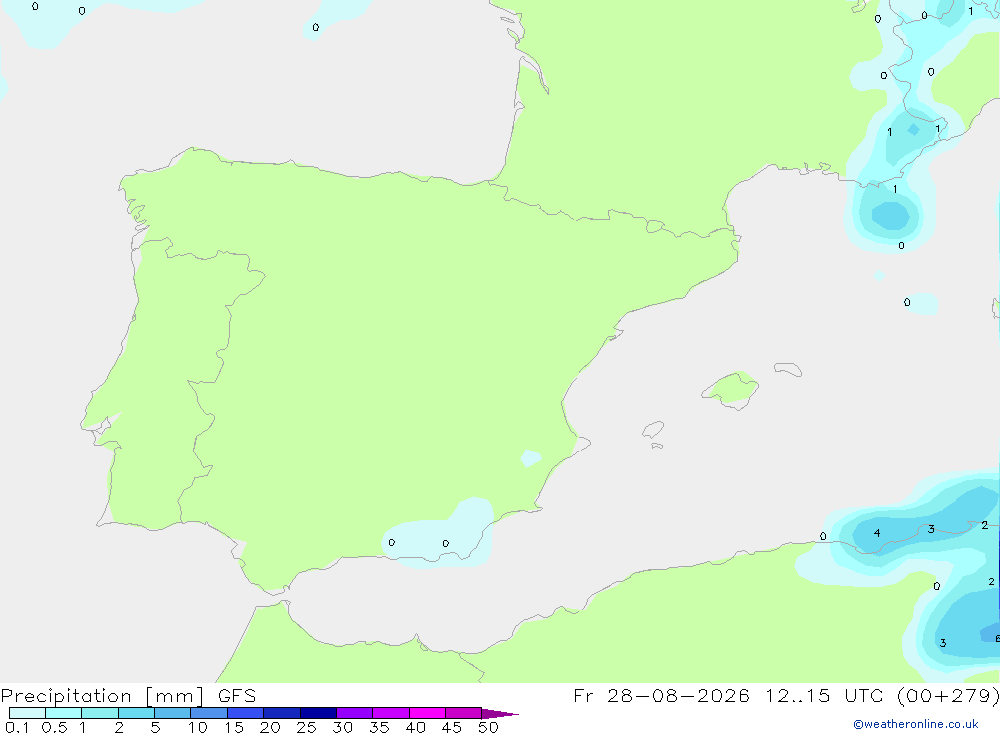Click the 25 to 30 mm legend swatch
The image size is (1000, 733).
[x=318, y=713]
